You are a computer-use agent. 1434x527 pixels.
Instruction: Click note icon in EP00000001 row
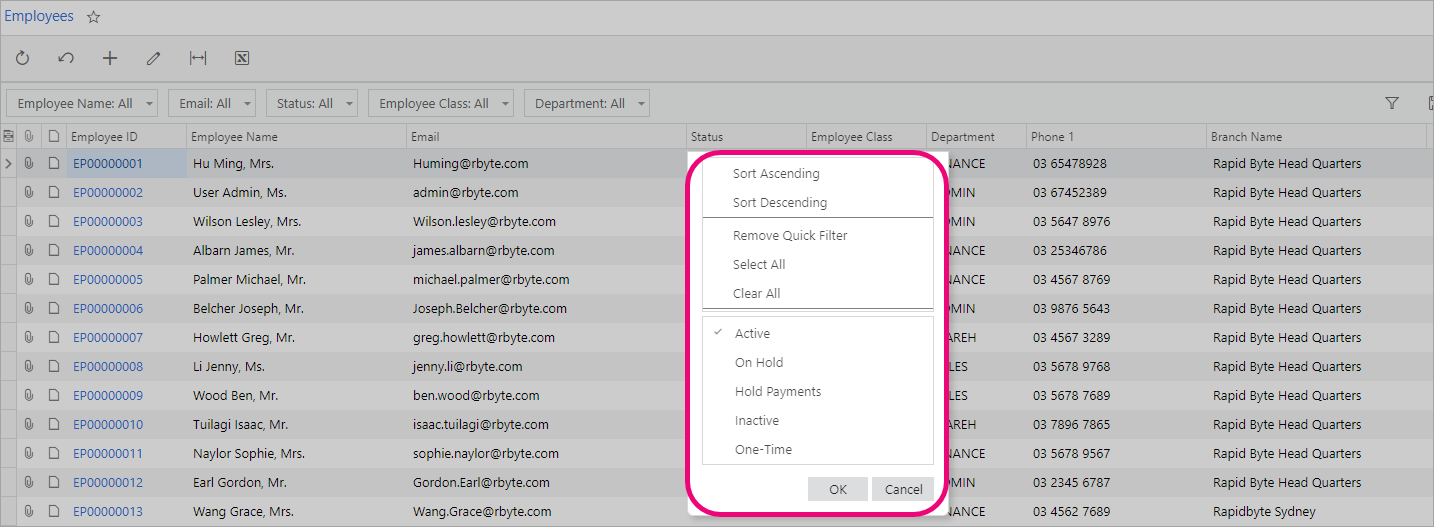click(x=54, y=164)
